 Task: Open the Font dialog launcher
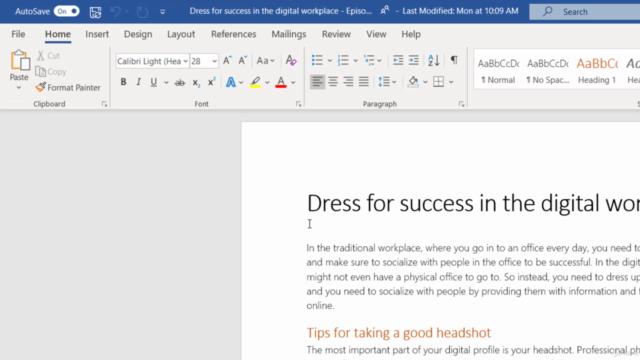click(299, 104)
